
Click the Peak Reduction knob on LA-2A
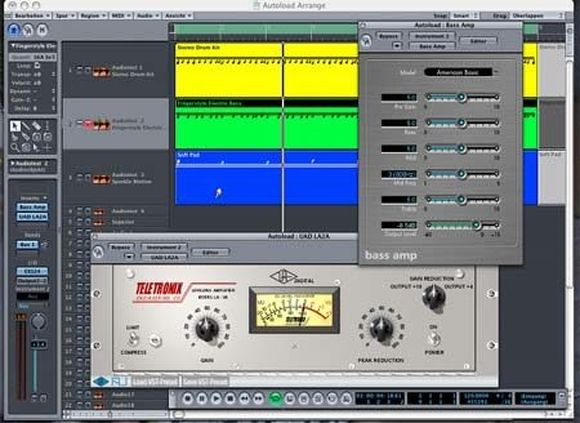point(381,328)
